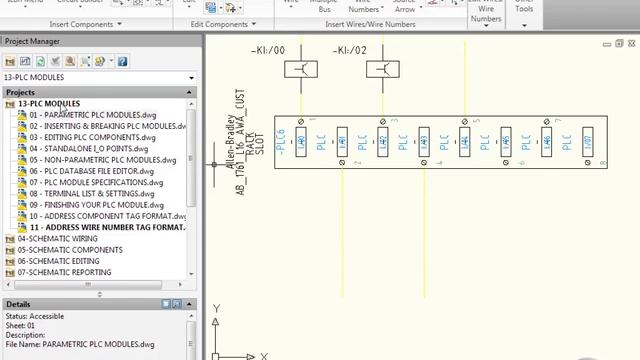Click folder icon of 06-SCHEMATIC EDITING project
The width and height of the screenshot is (640, 360).
coord(10,261)
